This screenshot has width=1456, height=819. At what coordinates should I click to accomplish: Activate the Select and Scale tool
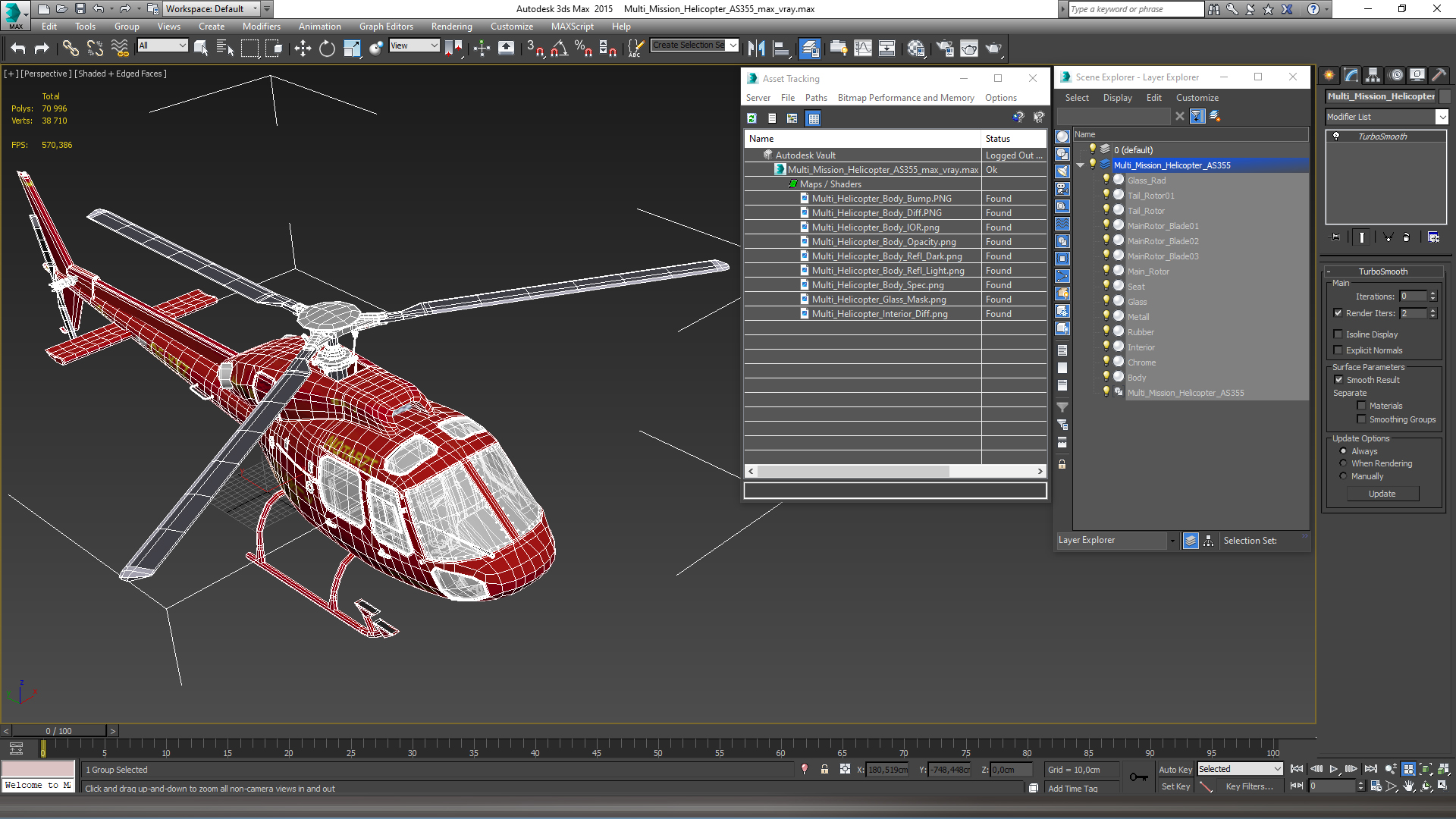(x=352, y=49)
